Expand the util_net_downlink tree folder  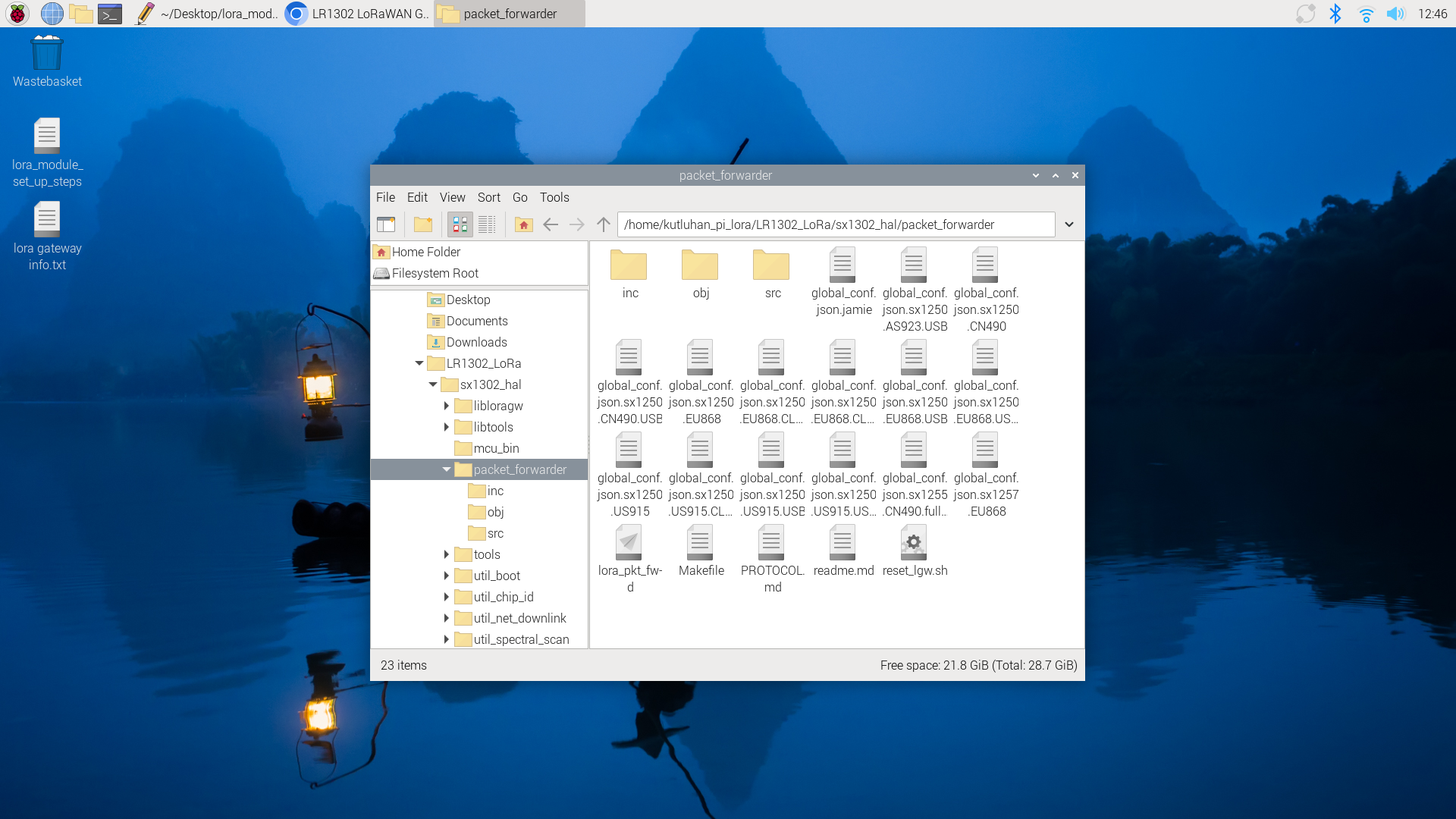click(447, 618)
